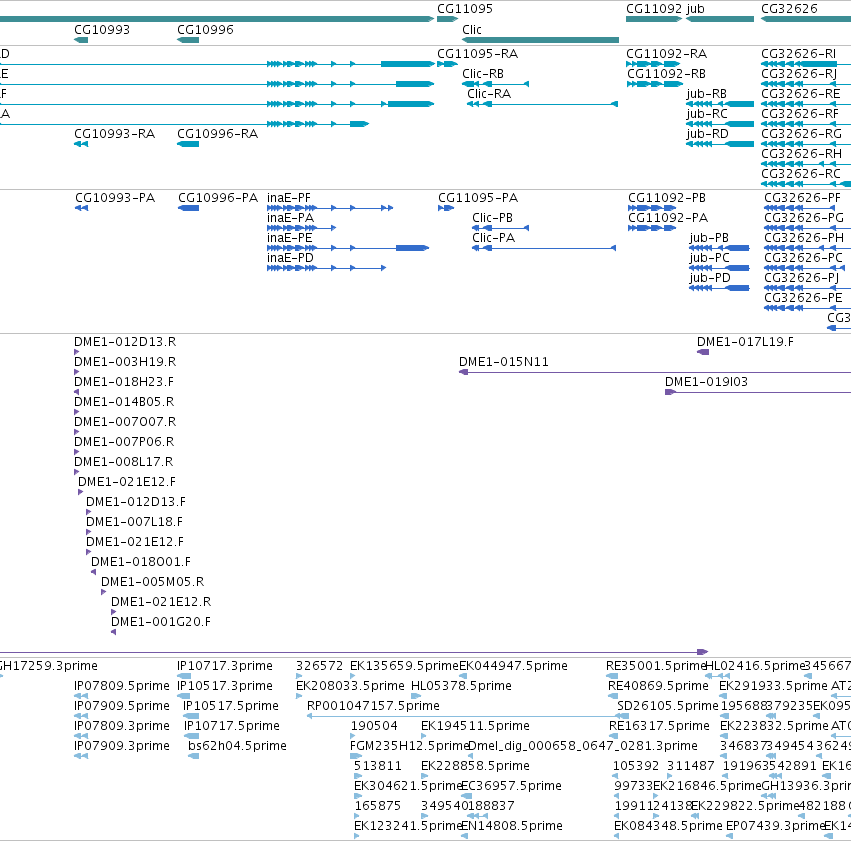
Task: Select the CG11095 gene label
Action: point(465,9)
